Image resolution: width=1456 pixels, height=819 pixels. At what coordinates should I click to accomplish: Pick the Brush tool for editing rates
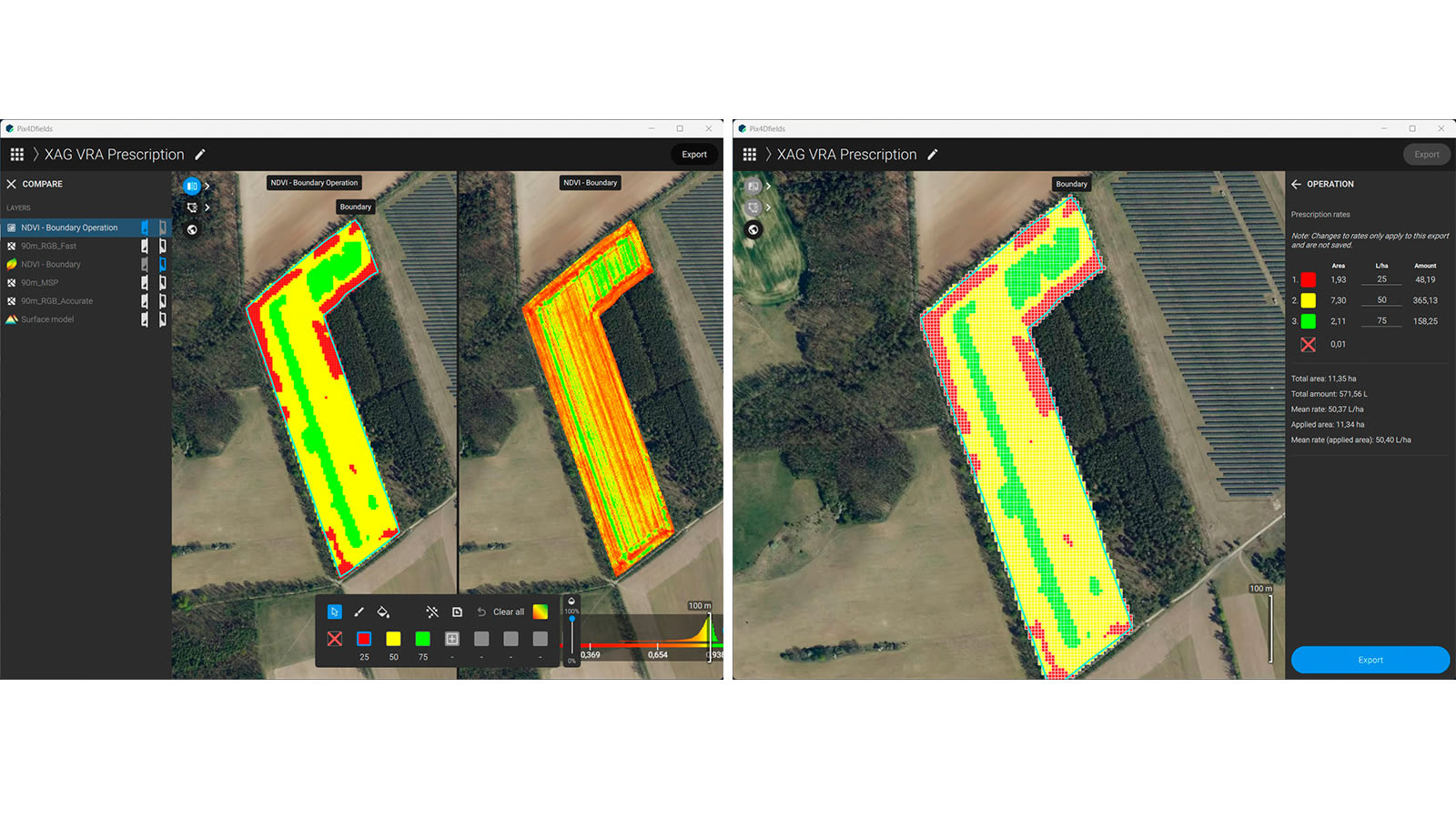[359, 612]
